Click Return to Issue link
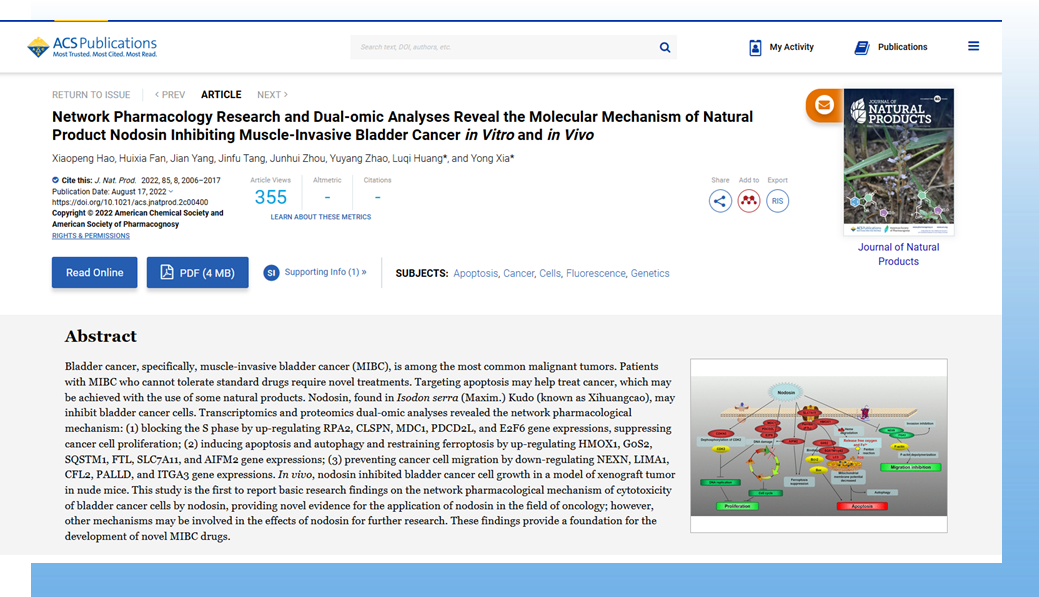The height and width of the screenshot is (597, 1039). click(x=91, y=95)
